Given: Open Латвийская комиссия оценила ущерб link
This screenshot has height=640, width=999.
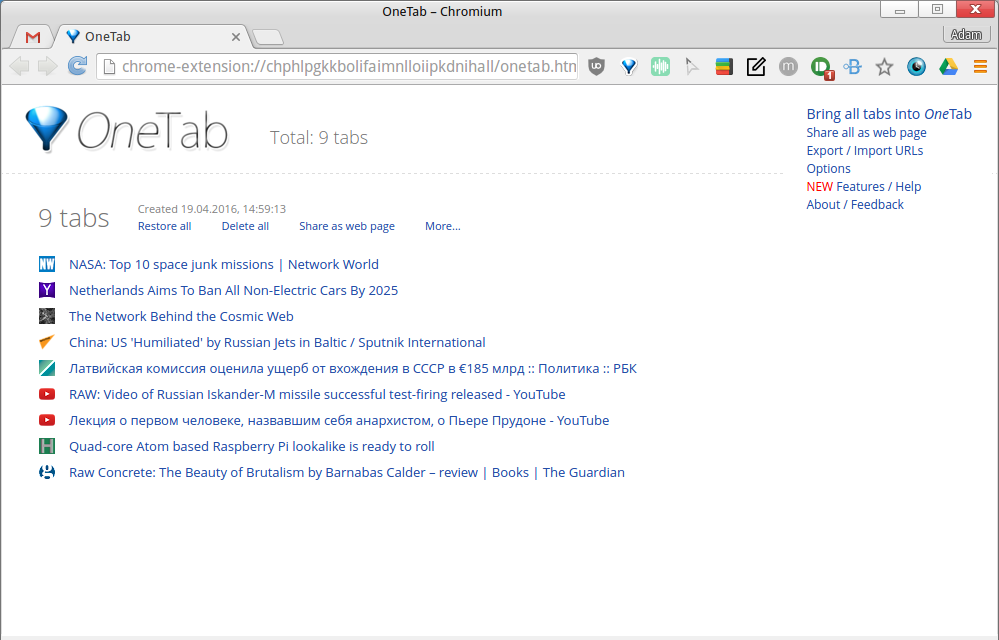Looking at the screenshot, I should 353,369.
